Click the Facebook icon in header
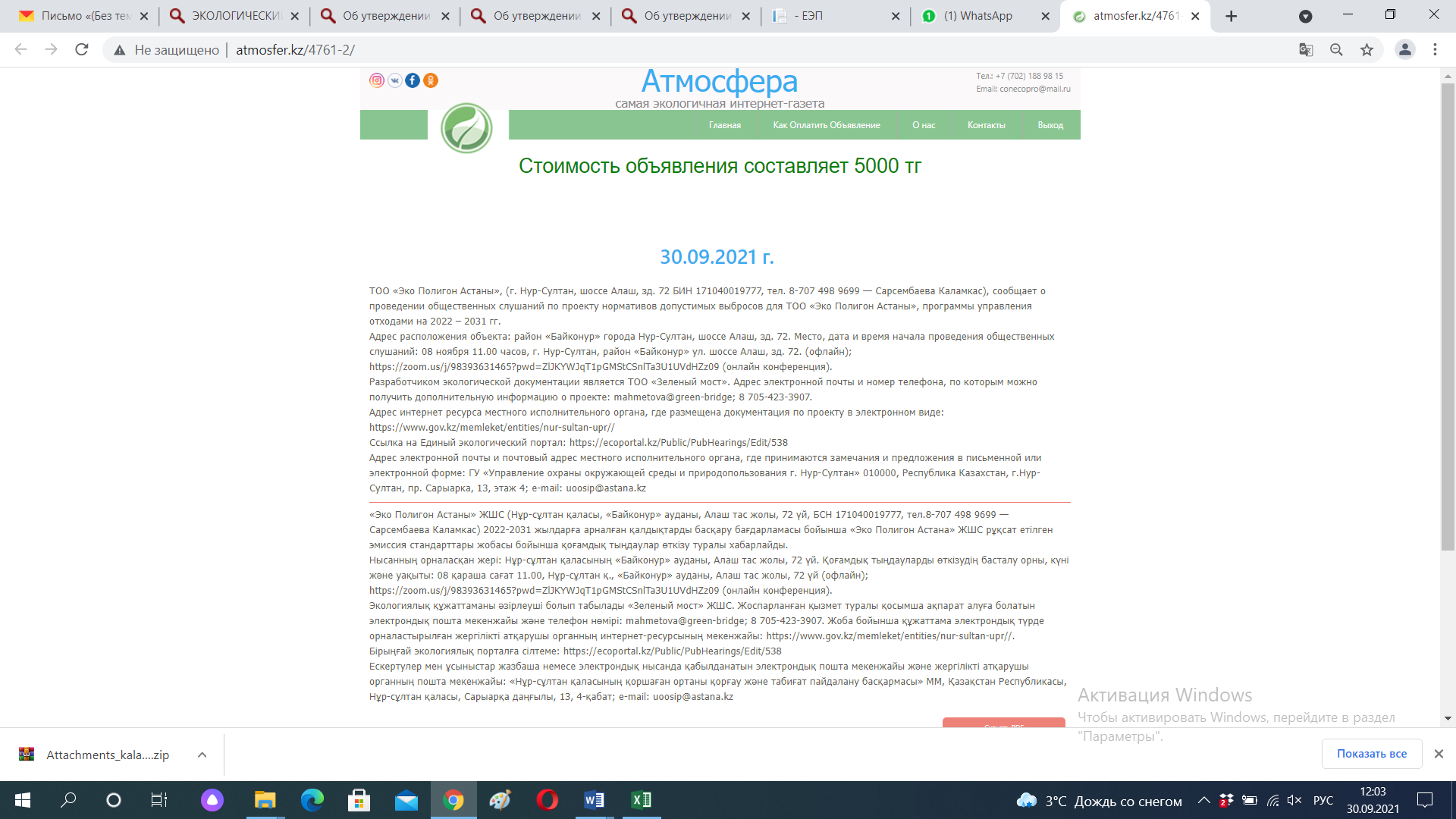 click(x=413, y=80)
